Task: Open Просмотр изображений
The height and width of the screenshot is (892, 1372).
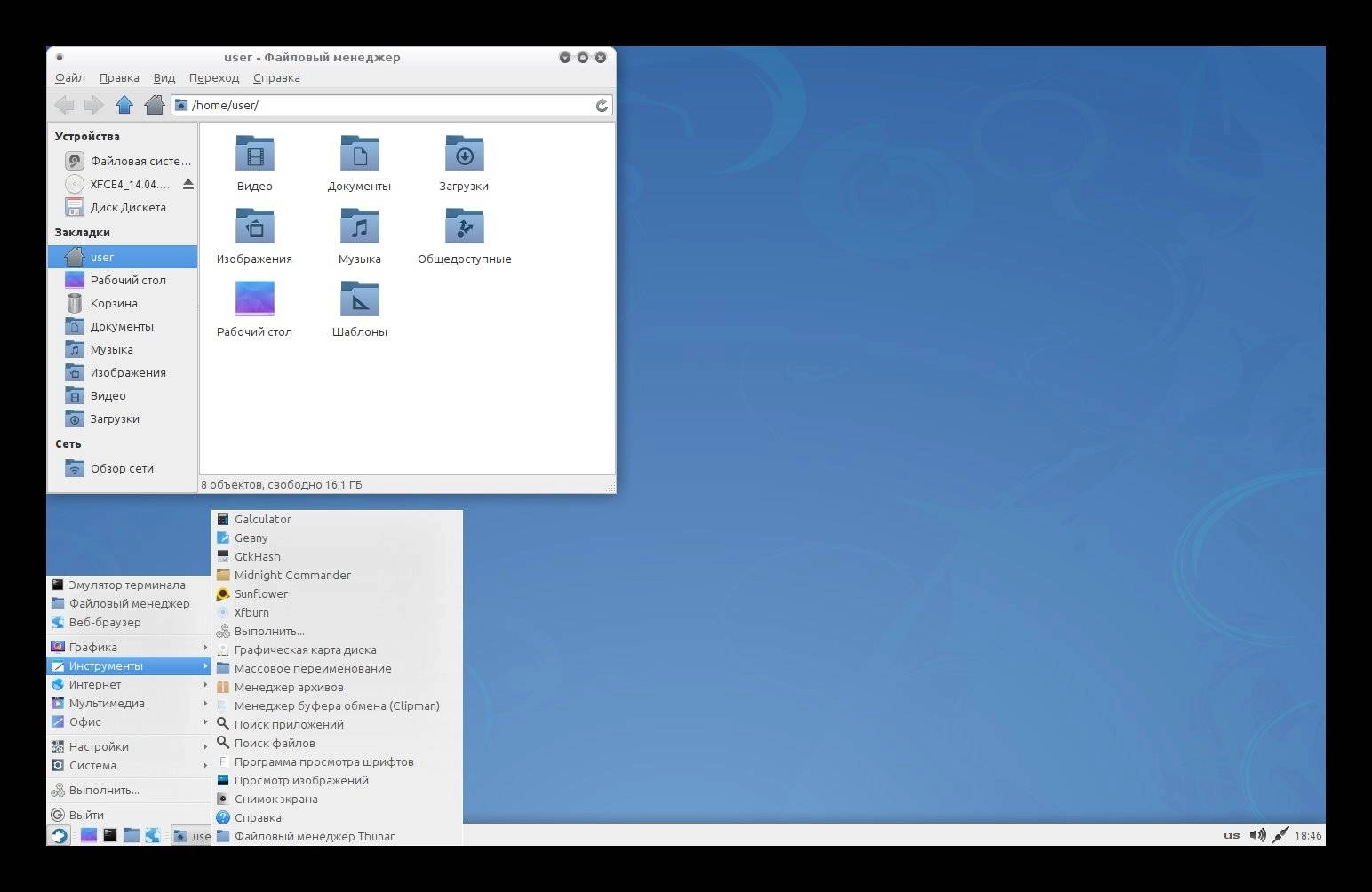Action: click(x=337, y=780)
